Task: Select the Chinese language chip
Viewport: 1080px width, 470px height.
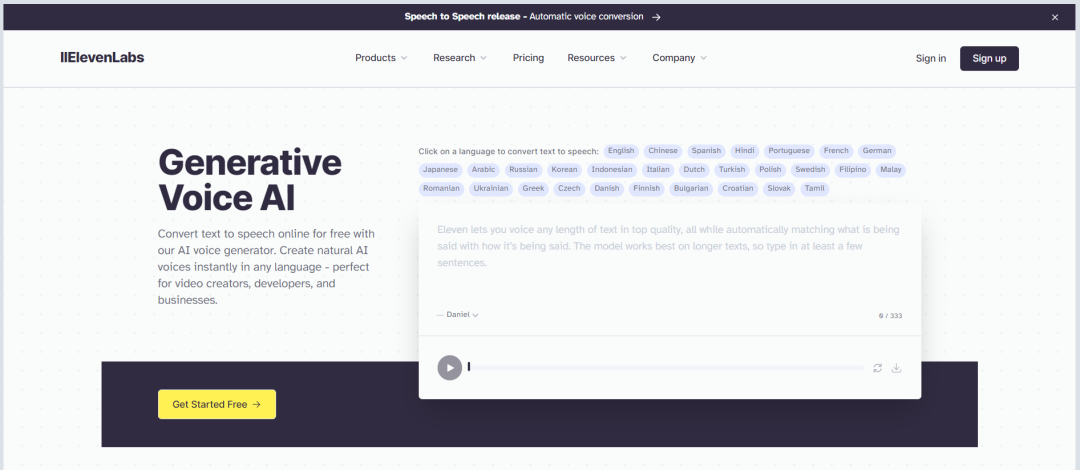Action: pos(663,151)
